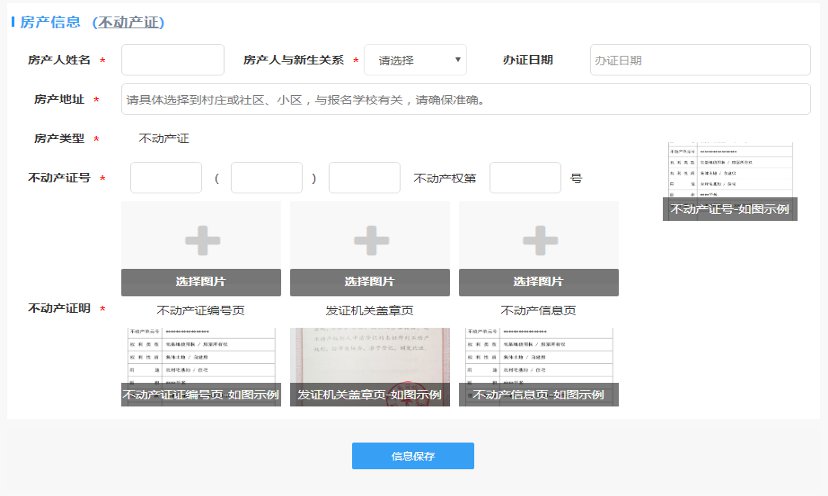Screen dimensions: 828x496
Task: Click 不动产证号 box inside the parentheses
Action: (266, 178)
